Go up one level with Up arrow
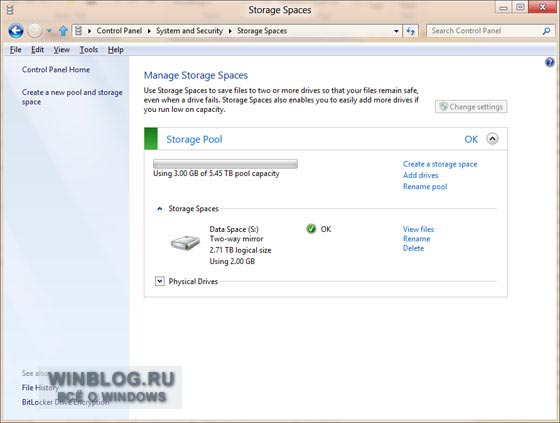 click(x=63, y=31)
